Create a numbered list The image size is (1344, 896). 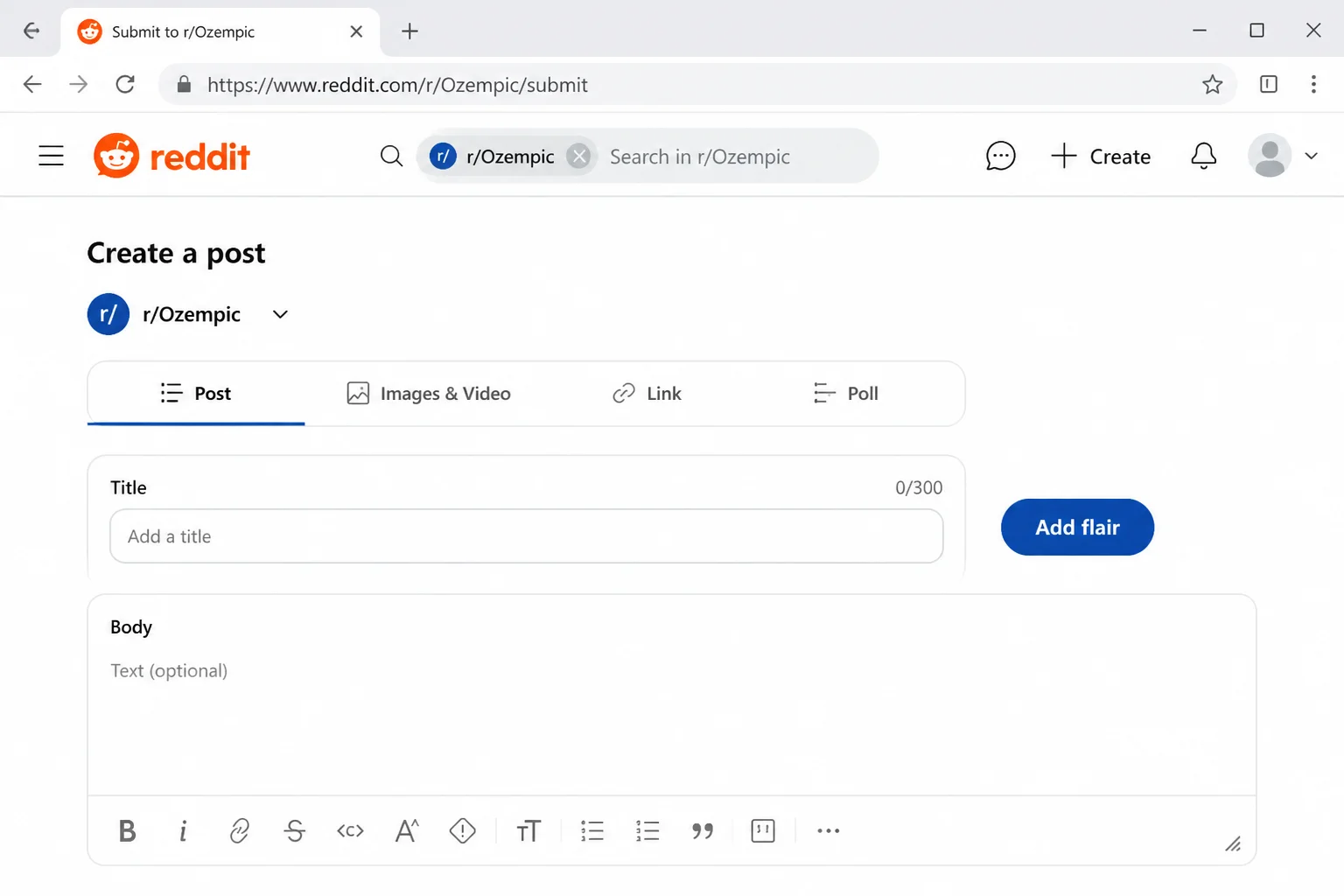(x=647, y=830)
